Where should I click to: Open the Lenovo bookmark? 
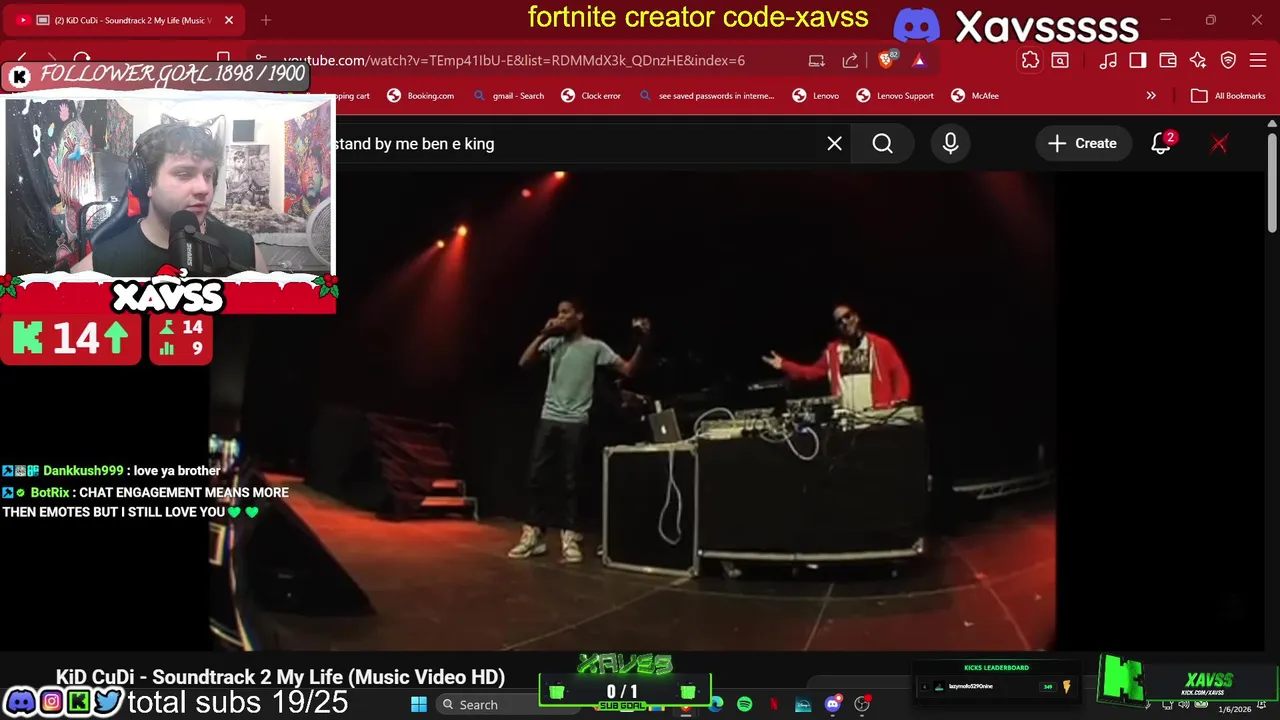point(816,96)
